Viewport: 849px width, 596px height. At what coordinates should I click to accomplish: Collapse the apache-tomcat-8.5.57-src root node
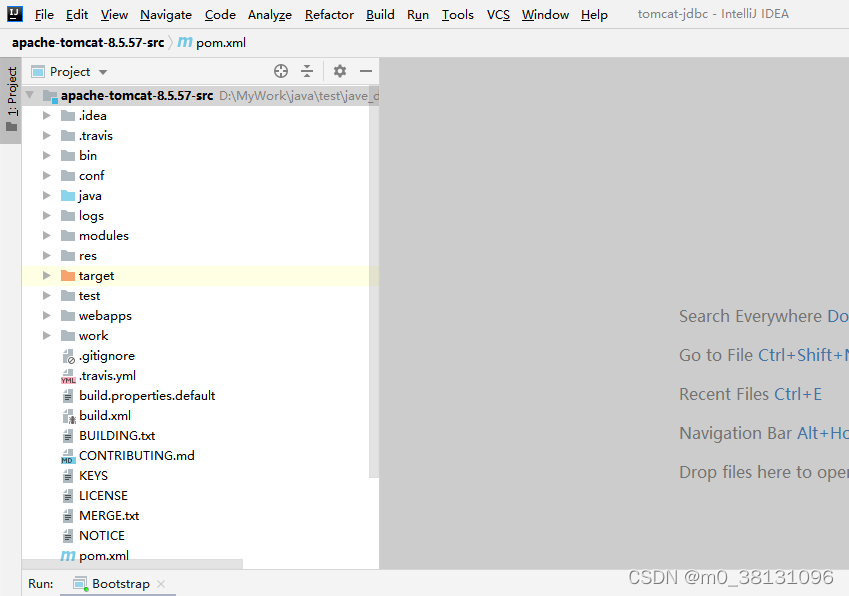coord(30,95)
